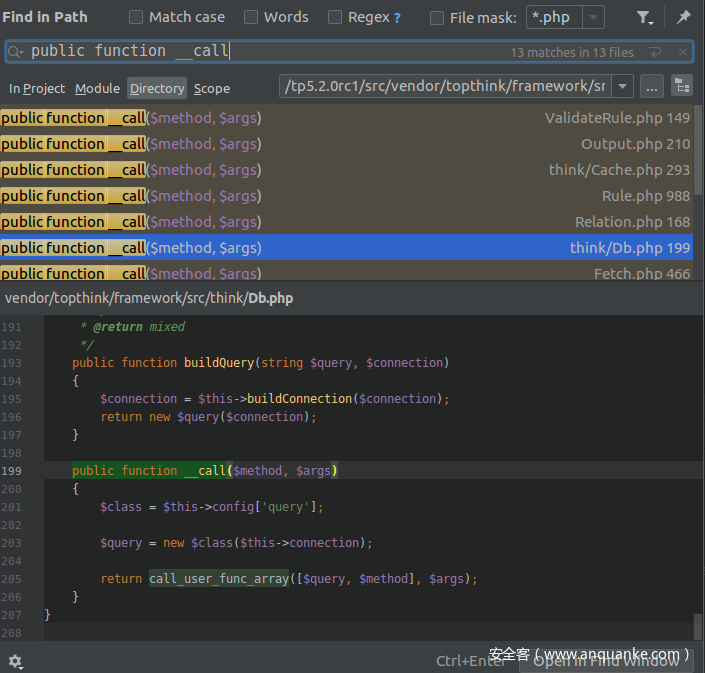The width and height of the screenshot is (705, 673).
Task: Open the filter search results menu
Action: point(645,18)
